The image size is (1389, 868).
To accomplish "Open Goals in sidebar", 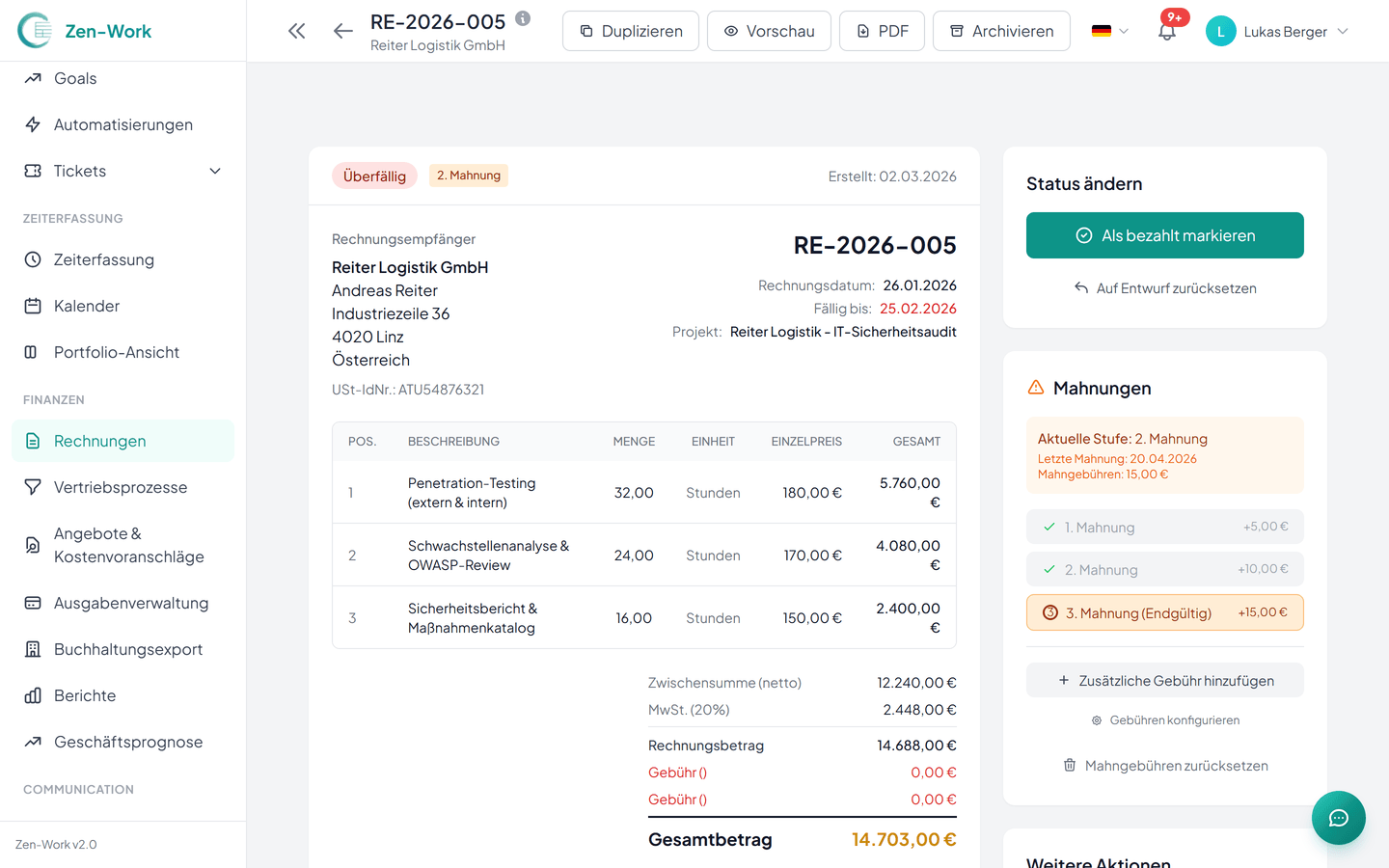I will tap(123, 78).
